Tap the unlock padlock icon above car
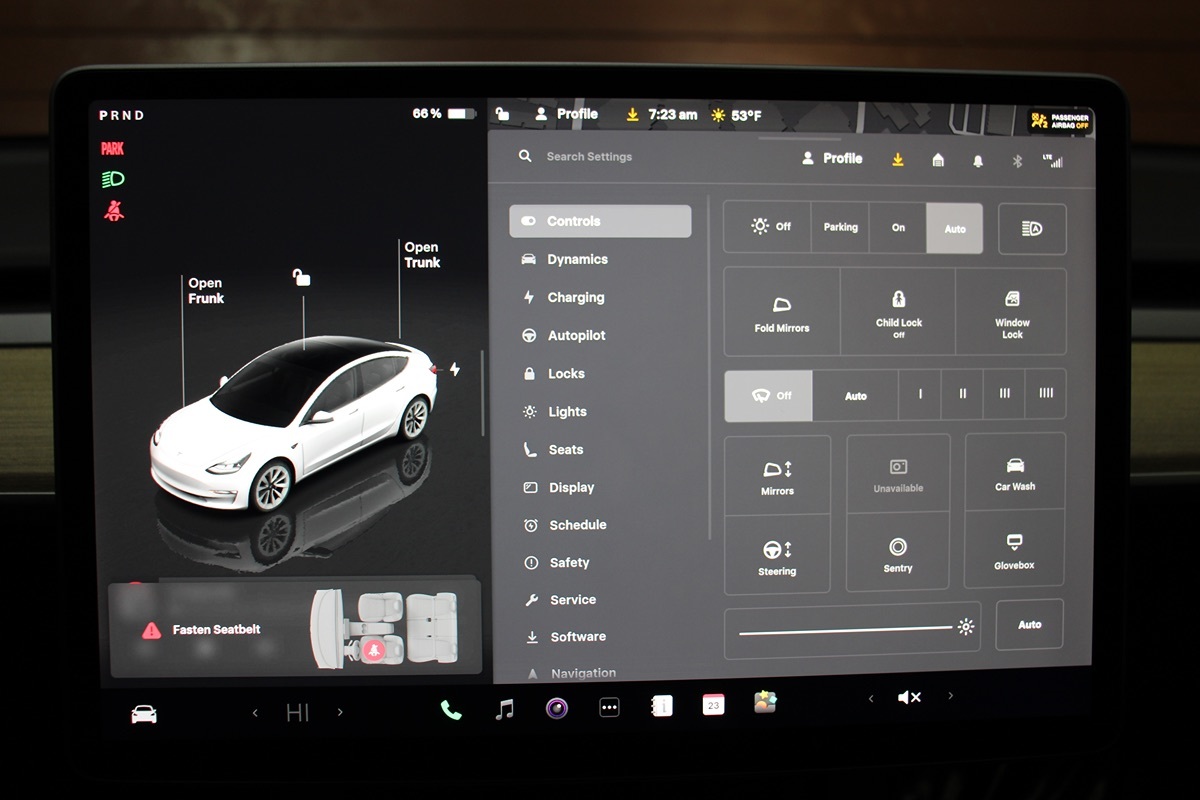1200x800 pixels. coord(301,277)
